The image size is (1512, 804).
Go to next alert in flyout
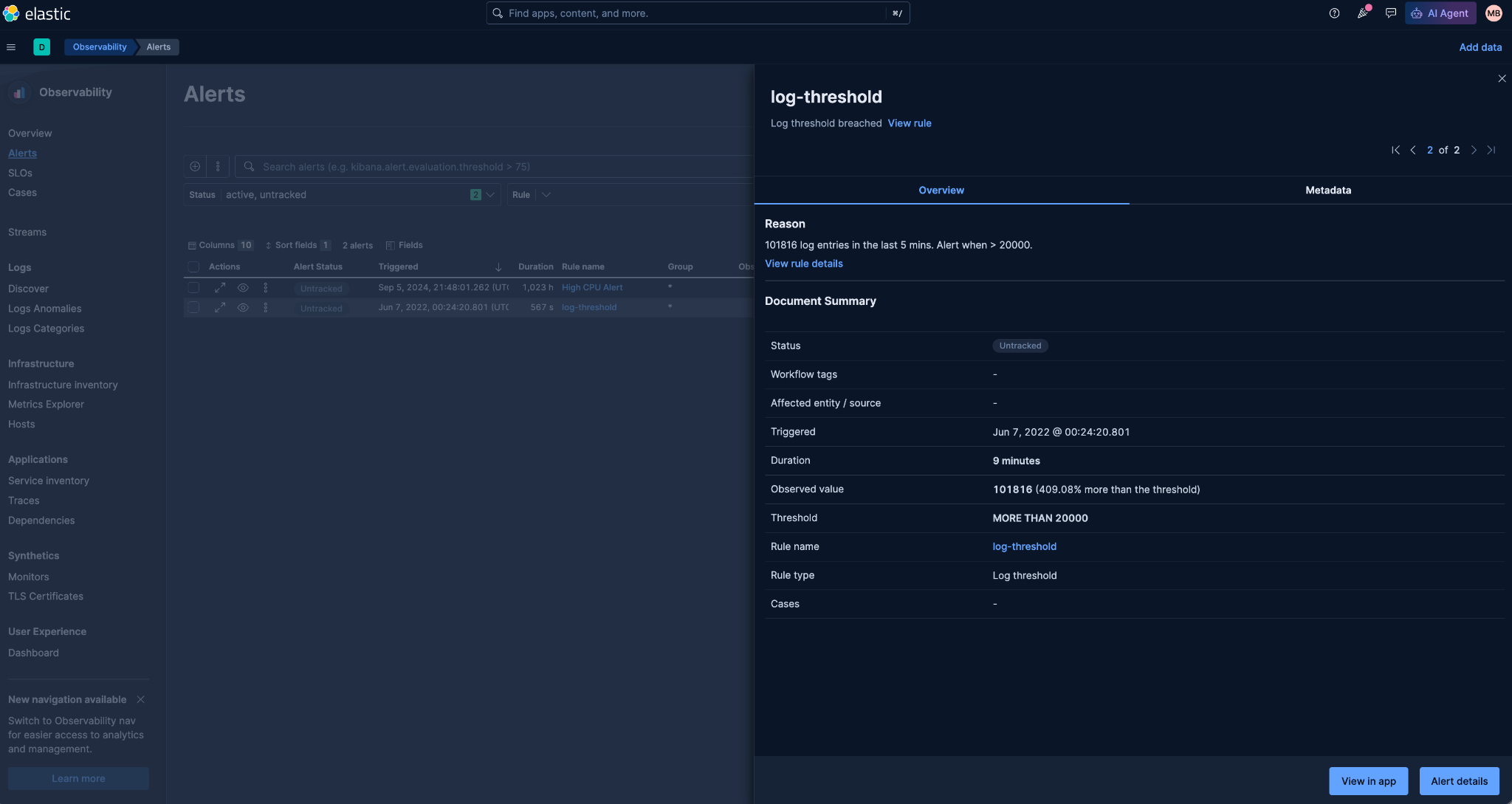(x=1474, y=150)
